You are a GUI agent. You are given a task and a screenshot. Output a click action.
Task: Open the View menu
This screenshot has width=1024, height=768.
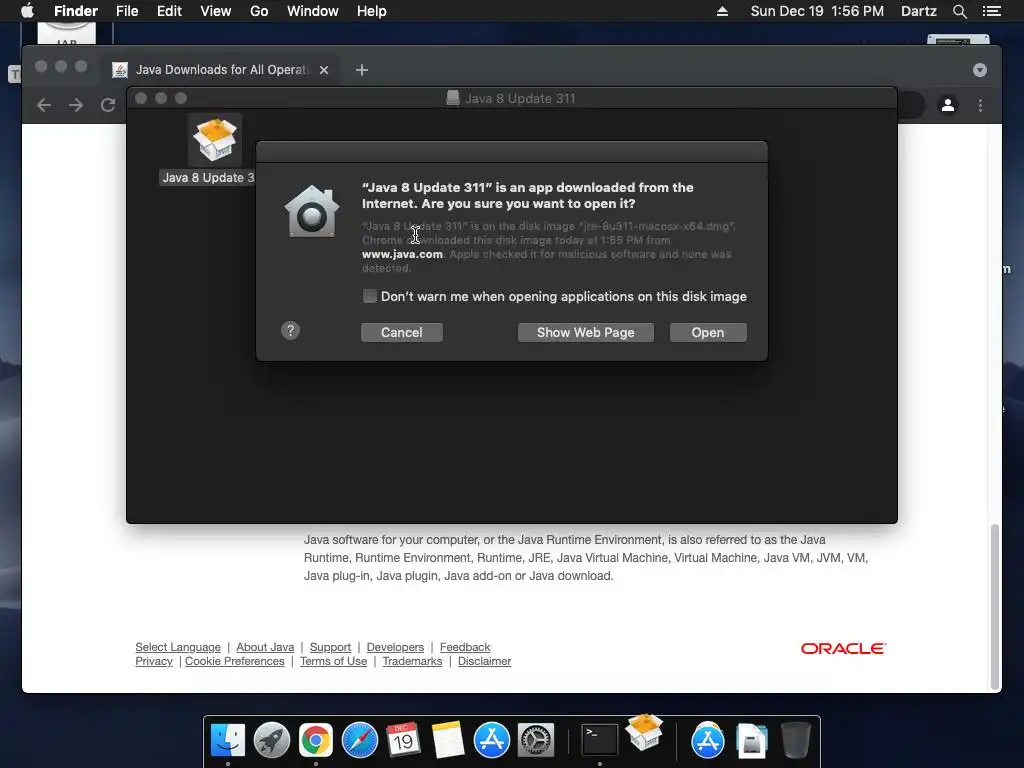[x=216, y=11]
